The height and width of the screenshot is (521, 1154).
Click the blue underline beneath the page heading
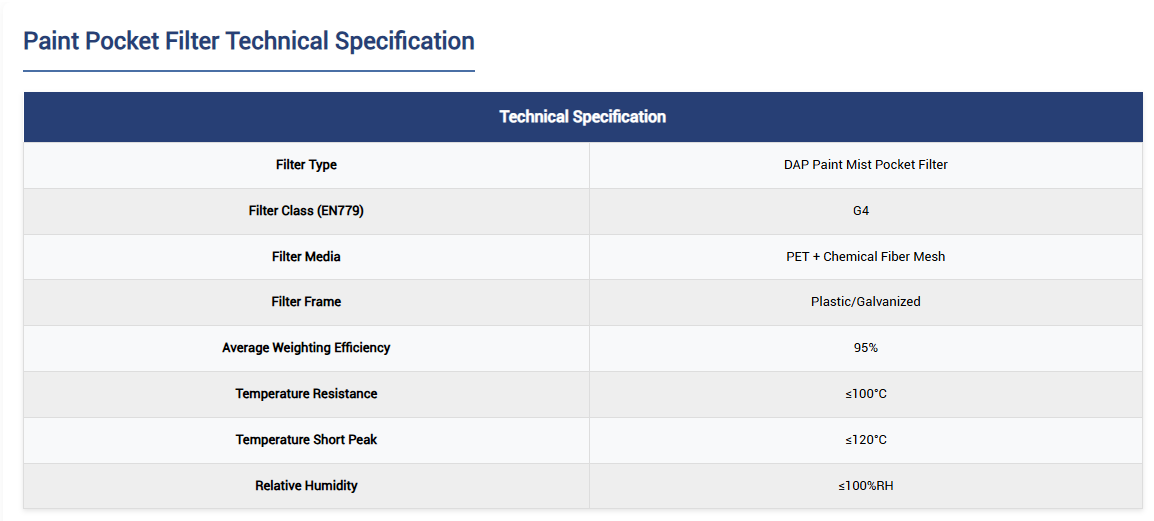pyautogui.click(x=248, y=71)
